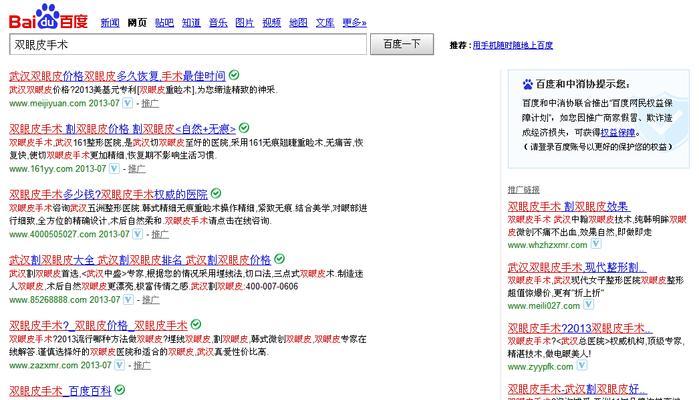
Task: Click URL text www.meijiyuan.com 2013-07
Action: pos(64,103)
